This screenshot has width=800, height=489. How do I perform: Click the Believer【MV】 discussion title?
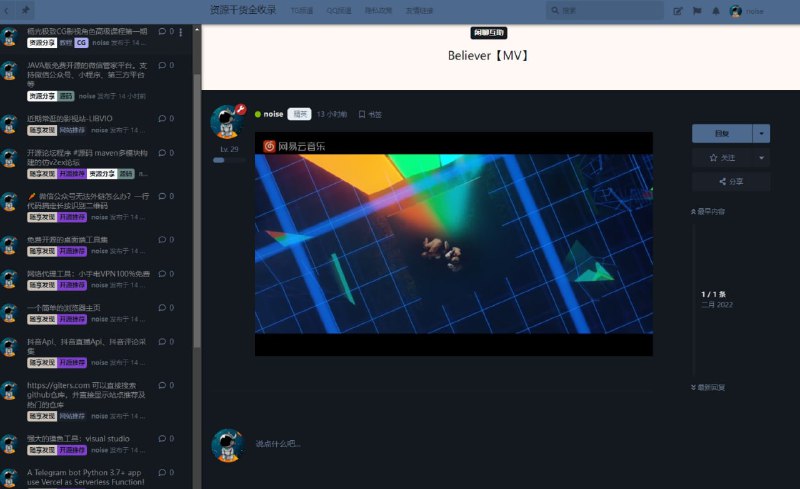(x=488, y=56)
